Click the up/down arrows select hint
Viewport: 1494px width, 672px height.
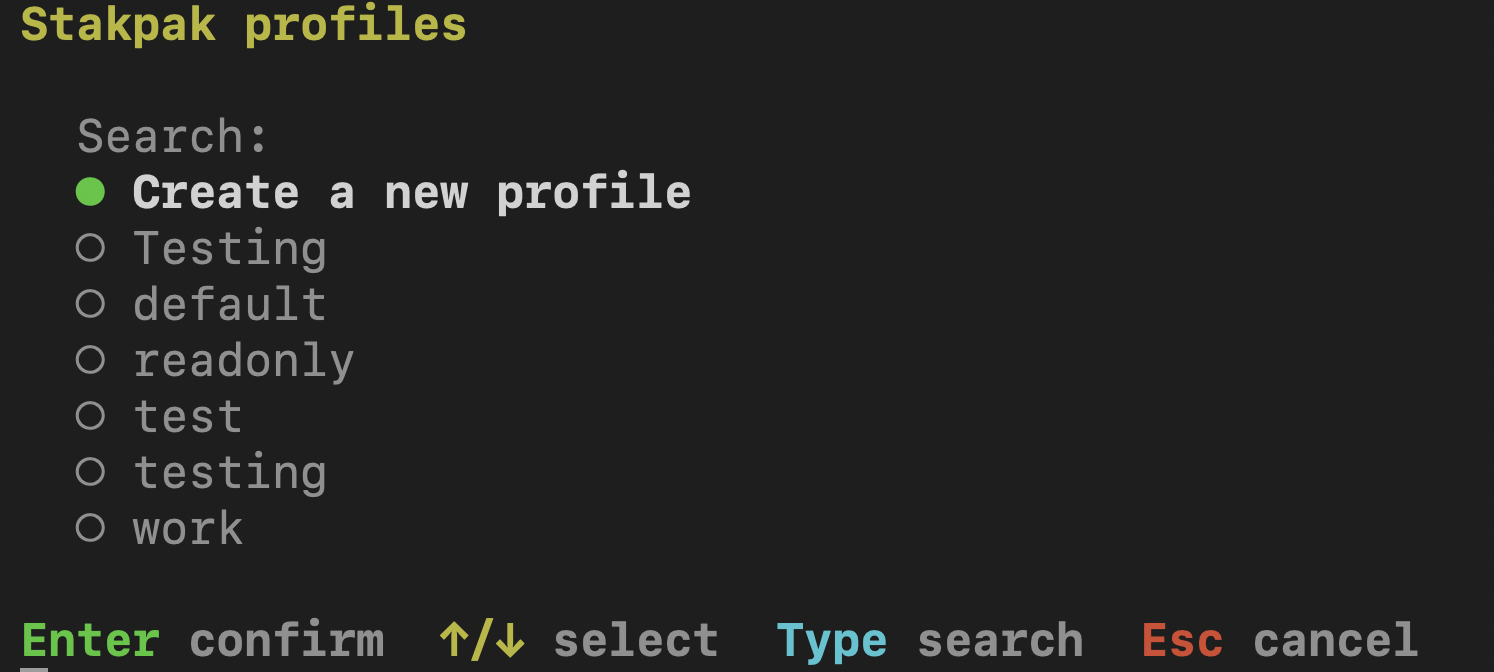coord(482,640)
